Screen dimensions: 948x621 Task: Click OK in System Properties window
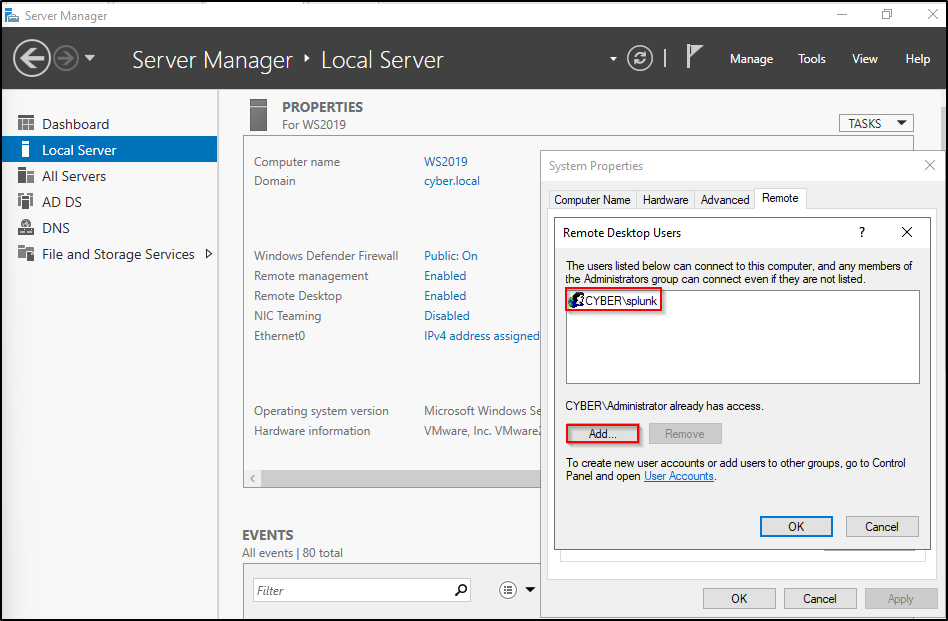pyautogui.click(x=739, y=598)
